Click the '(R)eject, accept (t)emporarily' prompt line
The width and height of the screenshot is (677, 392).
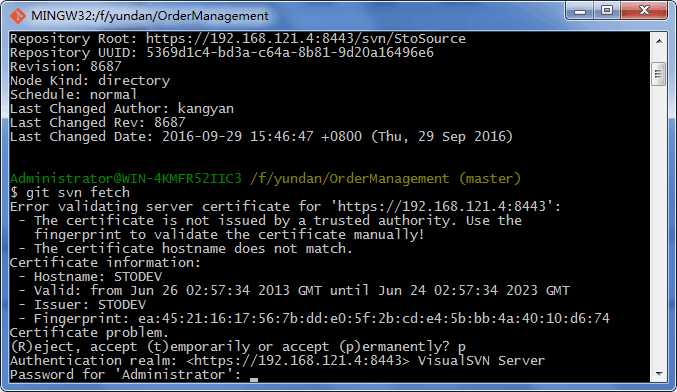coord(238,347)
